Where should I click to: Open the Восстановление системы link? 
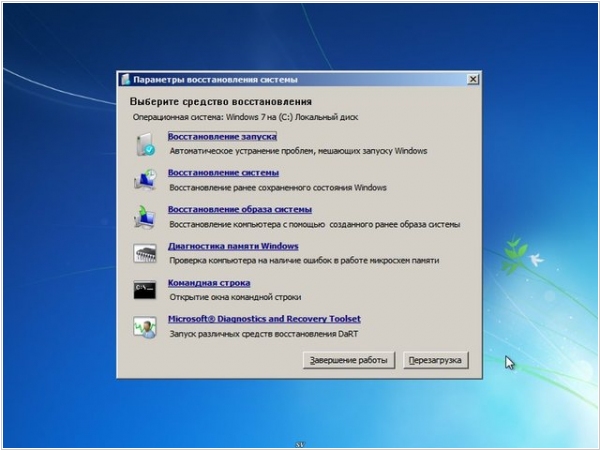pyautogui.click(x=223, y=173)
